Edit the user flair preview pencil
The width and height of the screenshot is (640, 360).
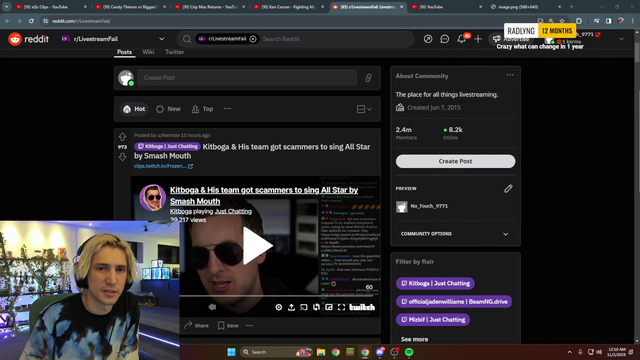tap(508, 188)
